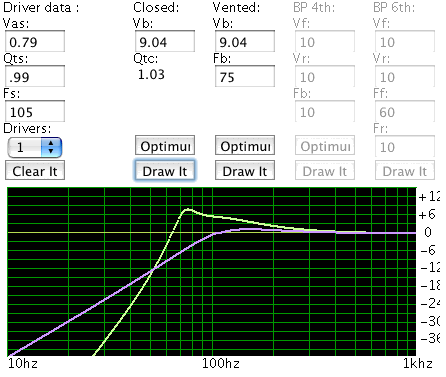446x377 pixels.
Task: Click the Qts input field
Action: (x=35, y=76)
